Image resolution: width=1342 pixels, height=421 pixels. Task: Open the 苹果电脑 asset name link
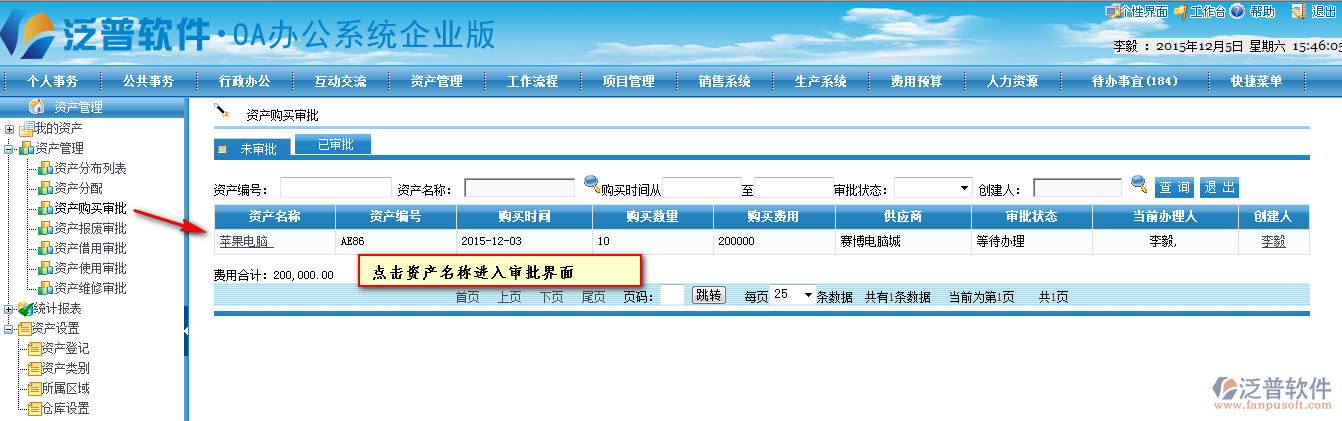pos(244,241)
